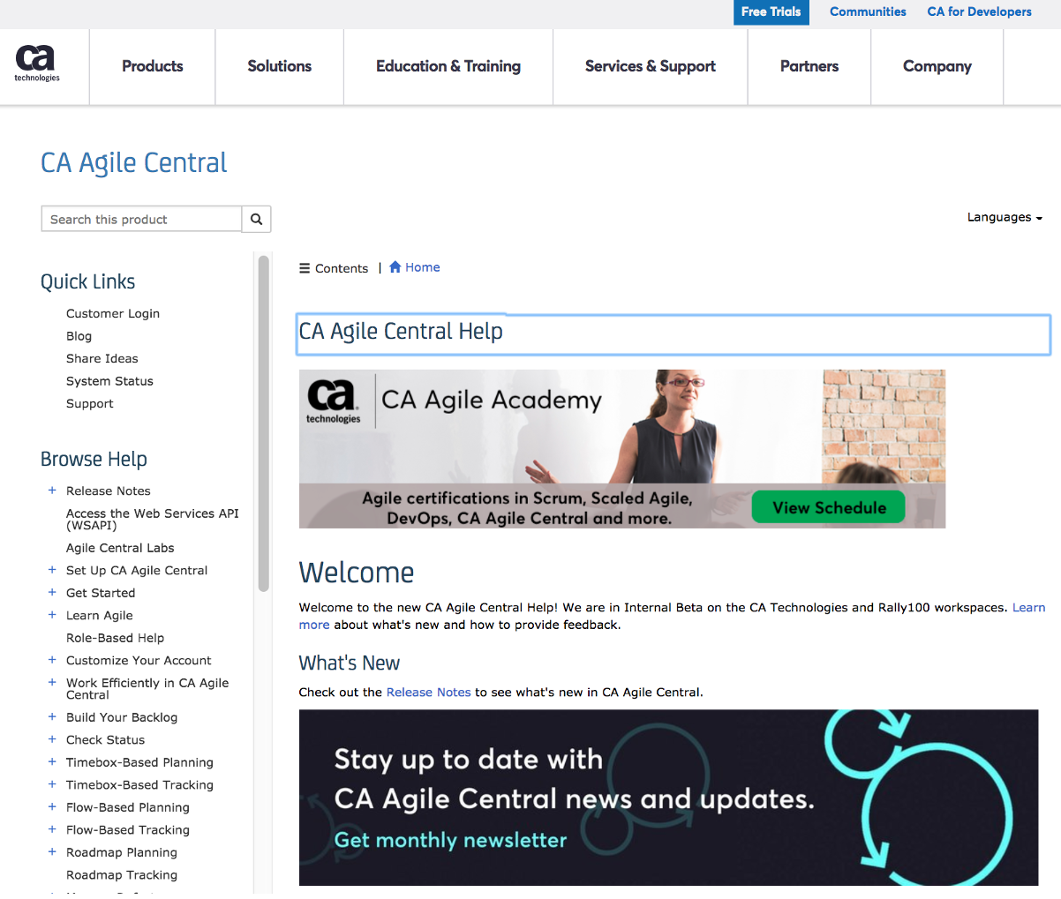Click the magnifying glass search icon
Screen dimensions: 1061x899
coord(256,218)
